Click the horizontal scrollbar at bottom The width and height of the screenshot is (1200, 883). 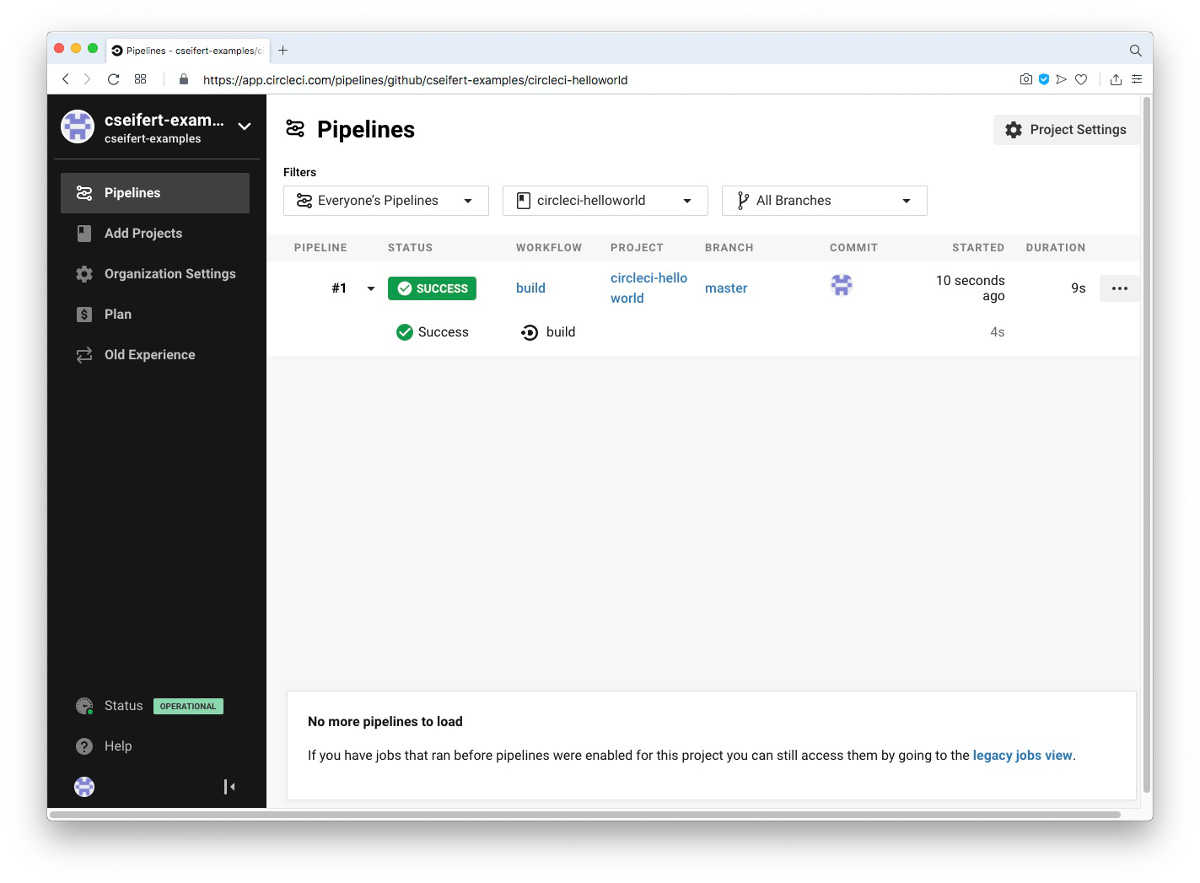coord(585,814)
